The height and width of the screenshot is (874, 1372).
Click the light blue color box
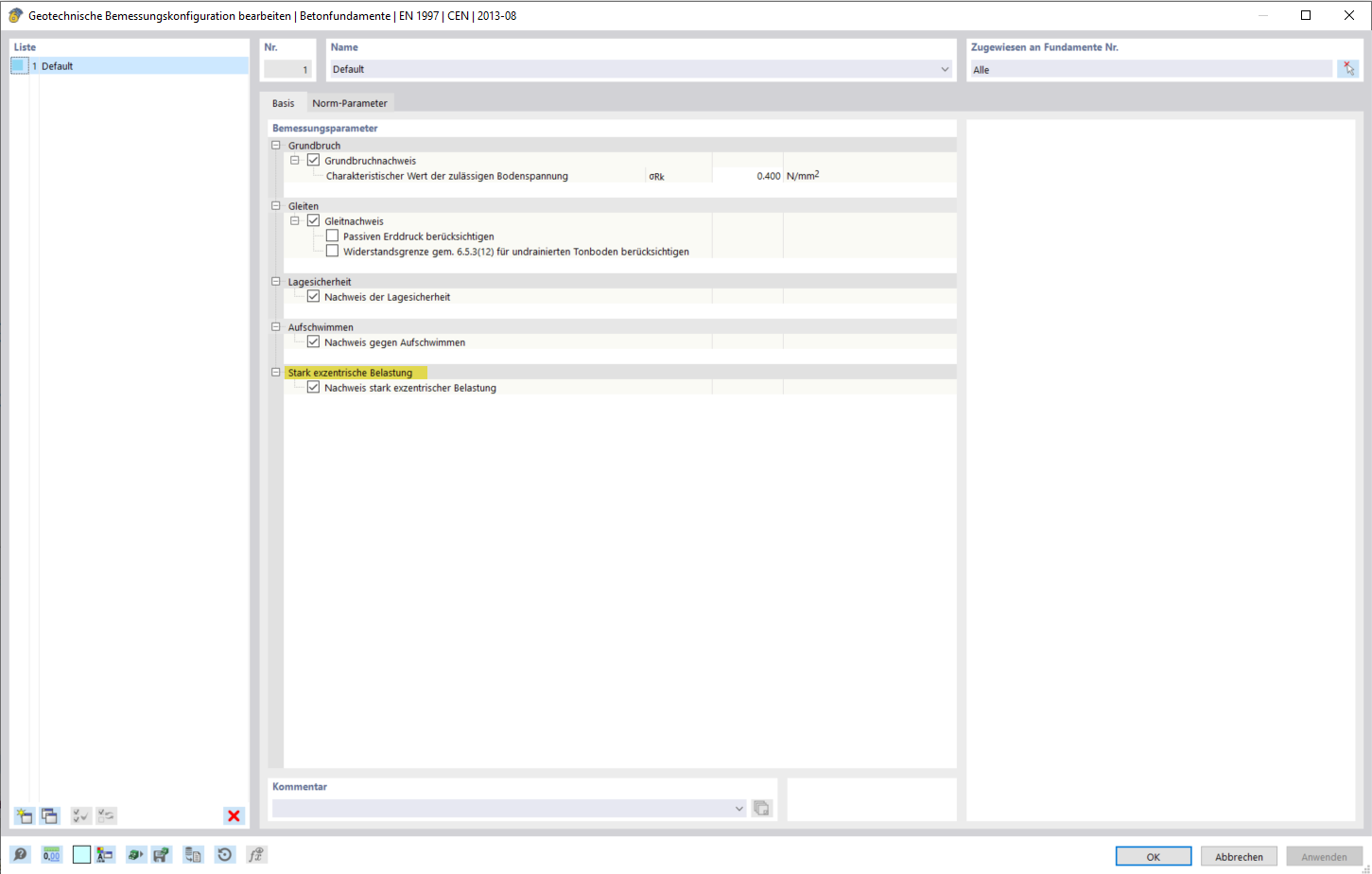[81, 855]
